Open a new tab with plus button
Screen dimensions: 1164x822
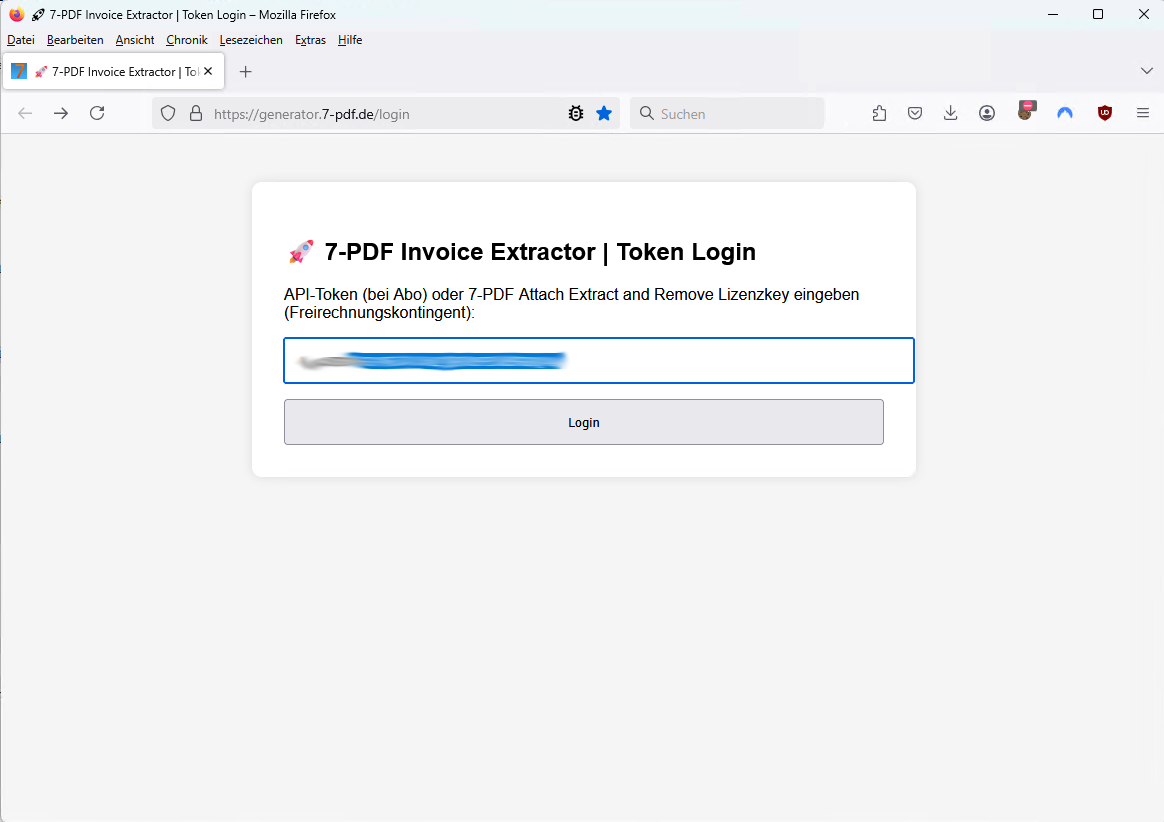246,71
